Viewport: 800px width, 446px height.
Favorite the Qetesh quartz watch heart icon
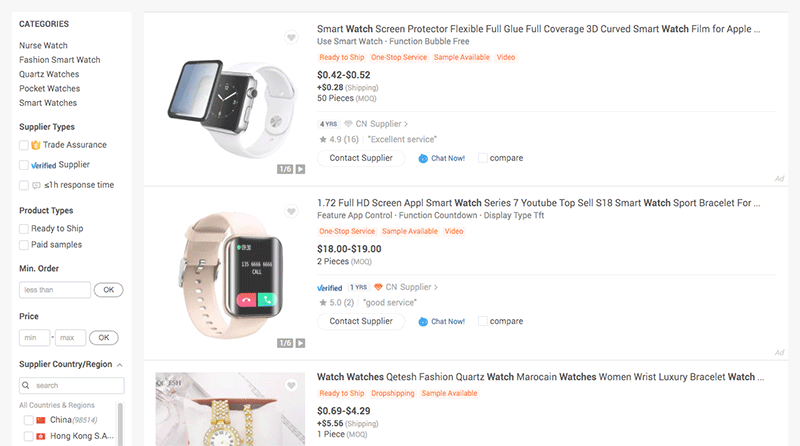[x=291, y=385]
